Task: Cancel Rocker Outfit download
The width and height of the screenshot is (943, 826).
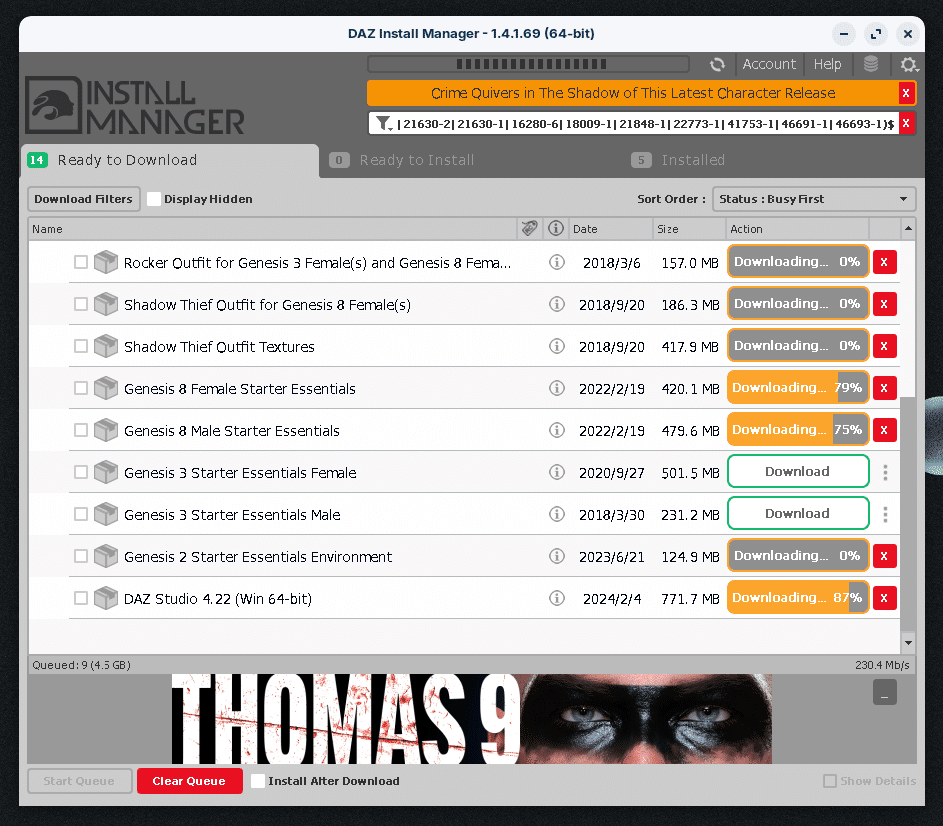Action: click(885, 262)
